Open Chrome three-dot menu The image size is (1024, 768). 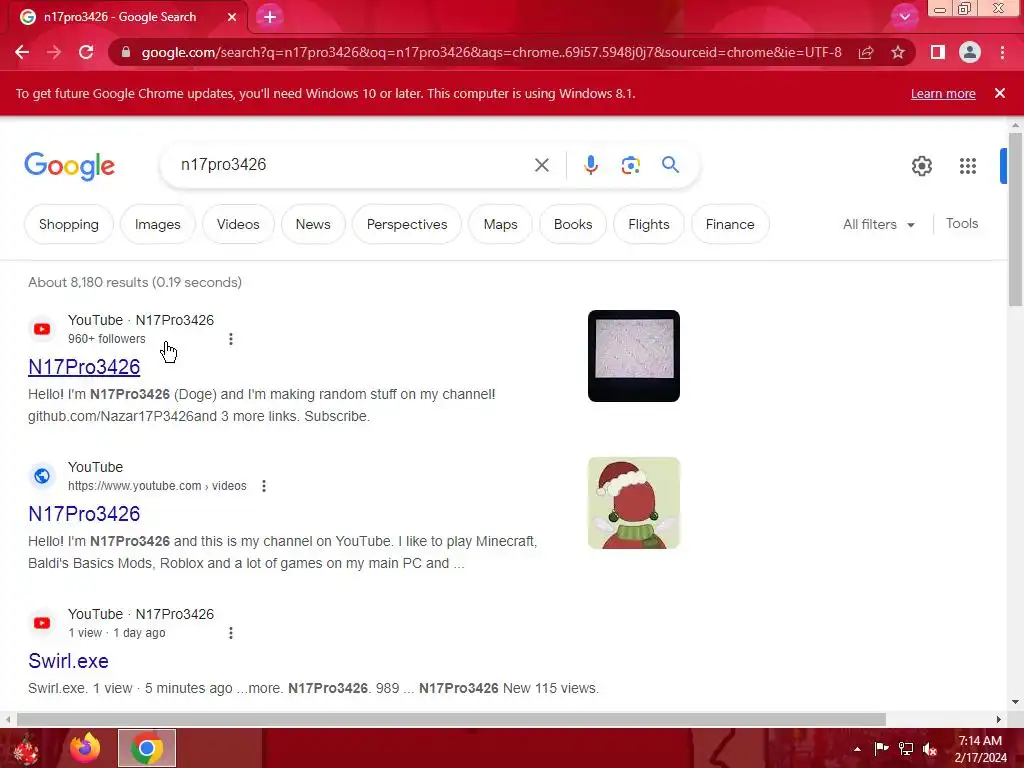(x=1002, y=52)
